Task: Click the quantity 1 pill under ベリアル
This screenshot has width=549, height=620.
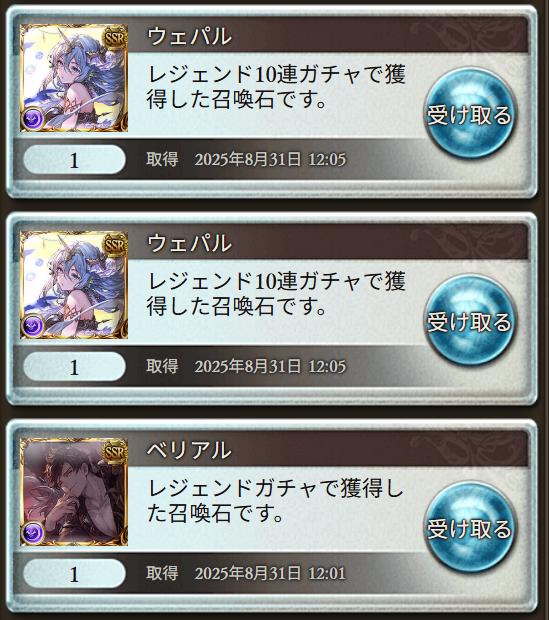Action: (x=74, y=573)
